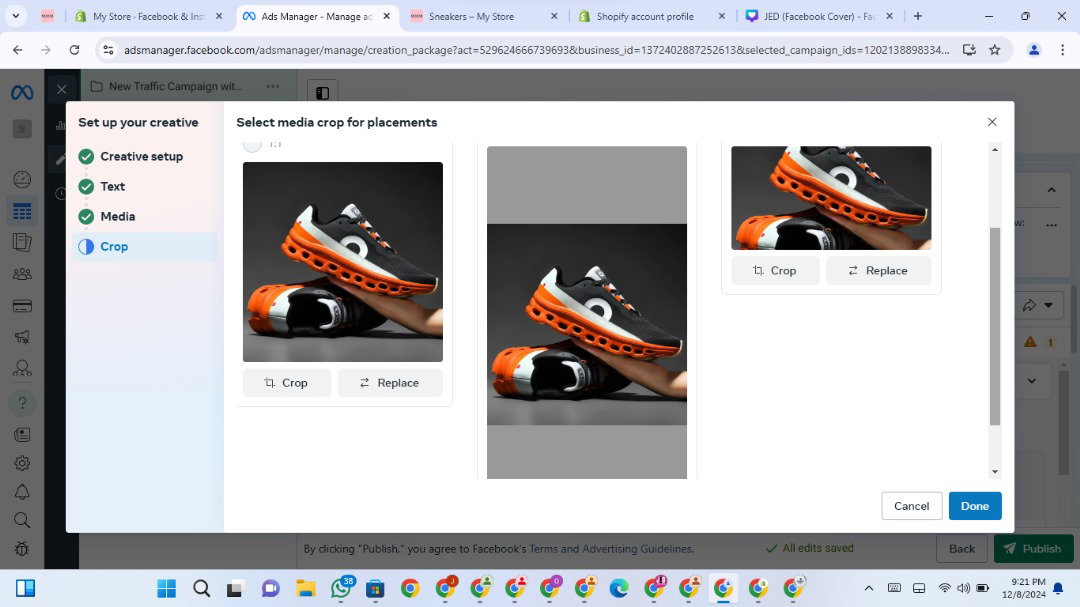Viewport: 1080px width, 607px height.
Task: Click the dialog vertical scrollbar thumb
Action: click(x=995, y=326)
